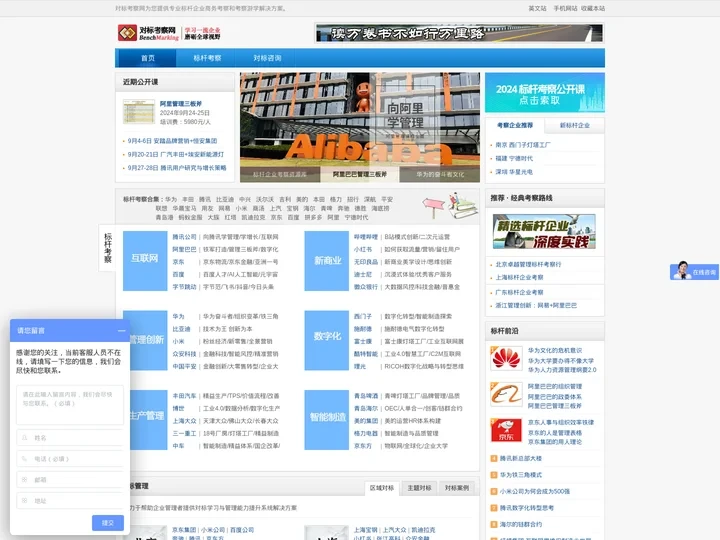Open the 生产管理 category tile
This screenshot has width=720, height=540.
point(149,420)
